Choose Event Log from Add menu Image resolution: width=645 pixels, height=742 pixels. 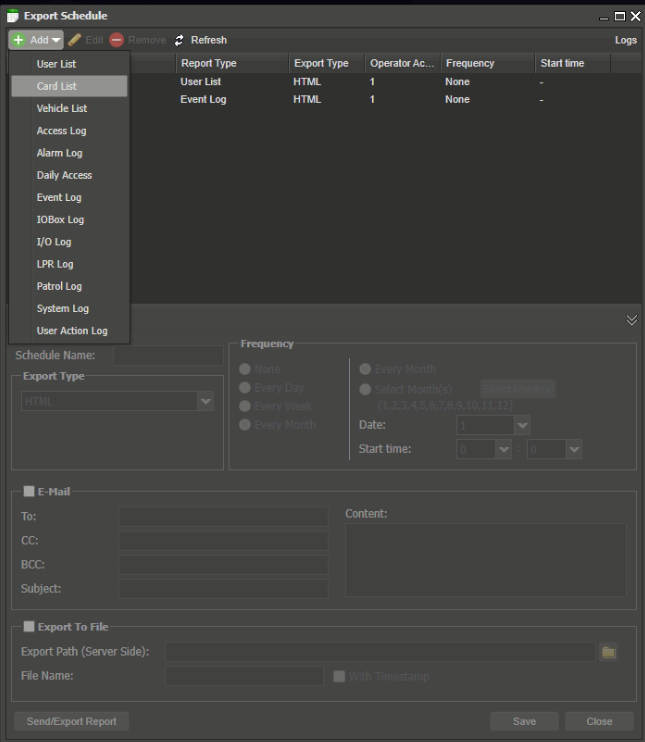[69, 197]
